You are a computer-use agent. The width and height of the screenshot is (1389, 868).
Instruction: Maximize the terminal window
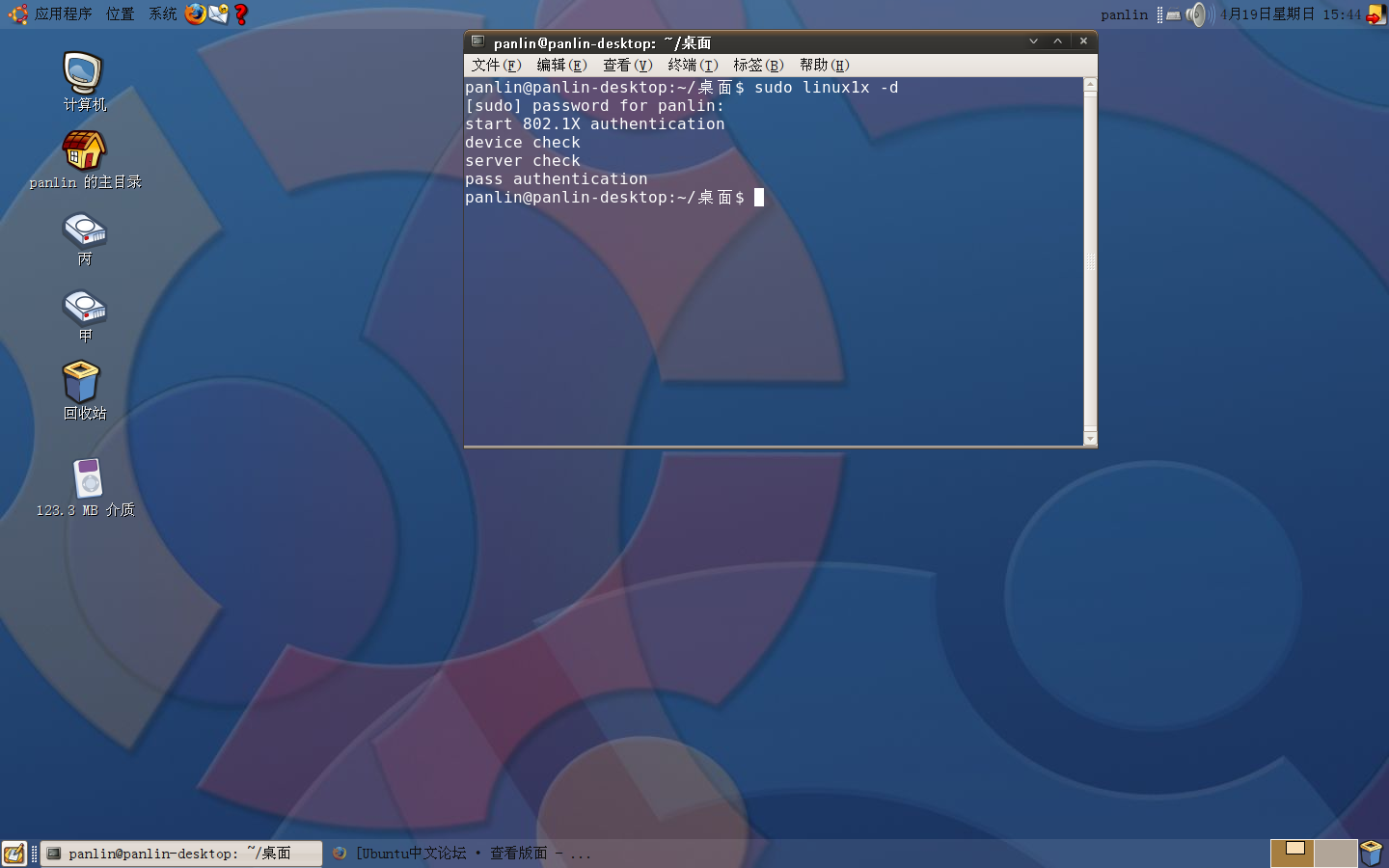[x=1058, y=41]
